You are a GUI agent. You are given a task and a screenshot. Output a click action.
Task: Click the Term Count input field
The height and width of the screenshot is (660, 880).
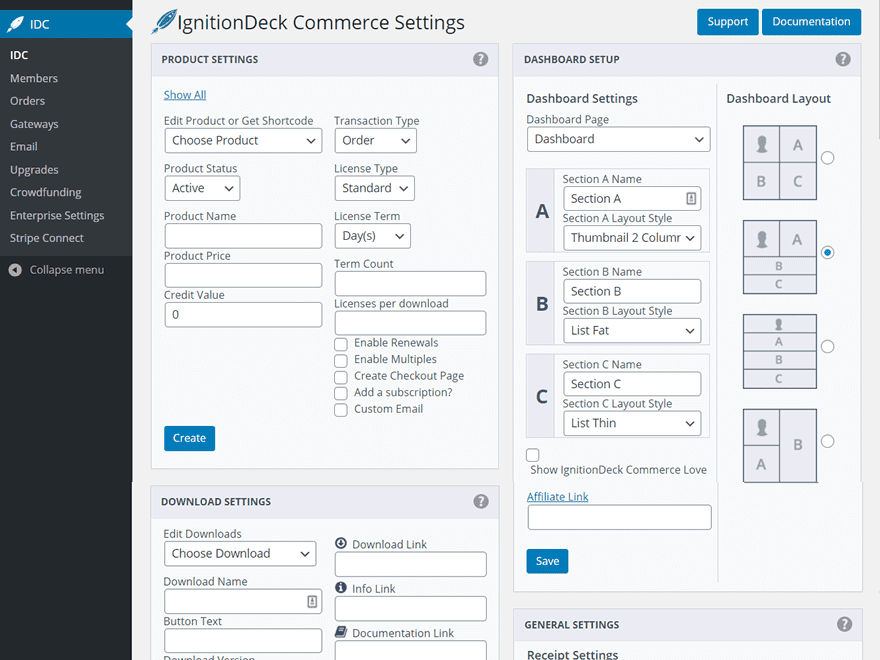point(410,283)
